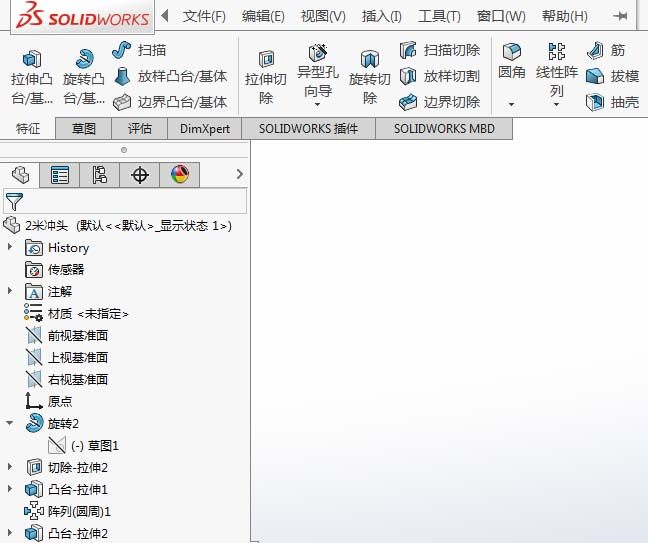The height and width of the screenshot is (543, 648).
Task: Click the panel split handle dot
Action: point(124,150)
